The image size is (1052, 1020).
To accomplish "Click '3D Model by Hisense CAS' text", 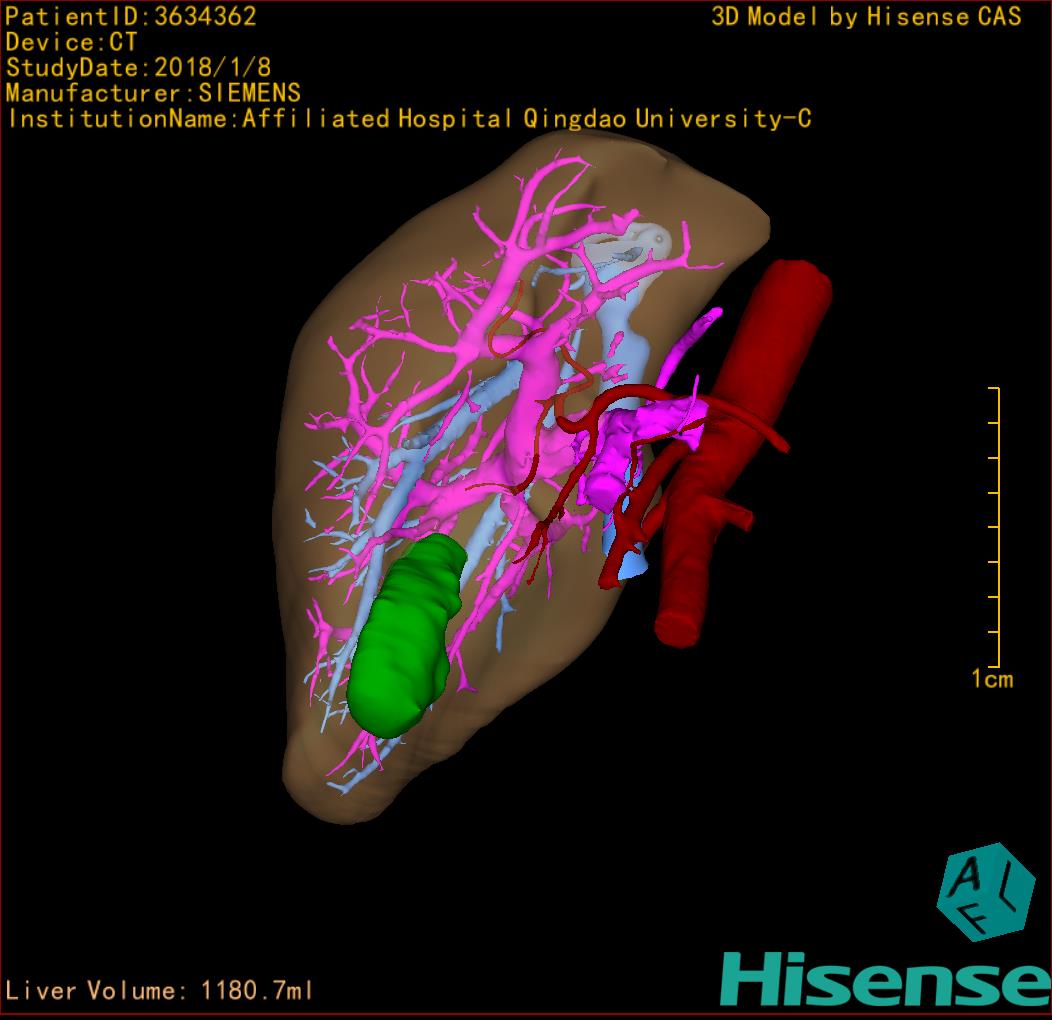I will 866,17.
